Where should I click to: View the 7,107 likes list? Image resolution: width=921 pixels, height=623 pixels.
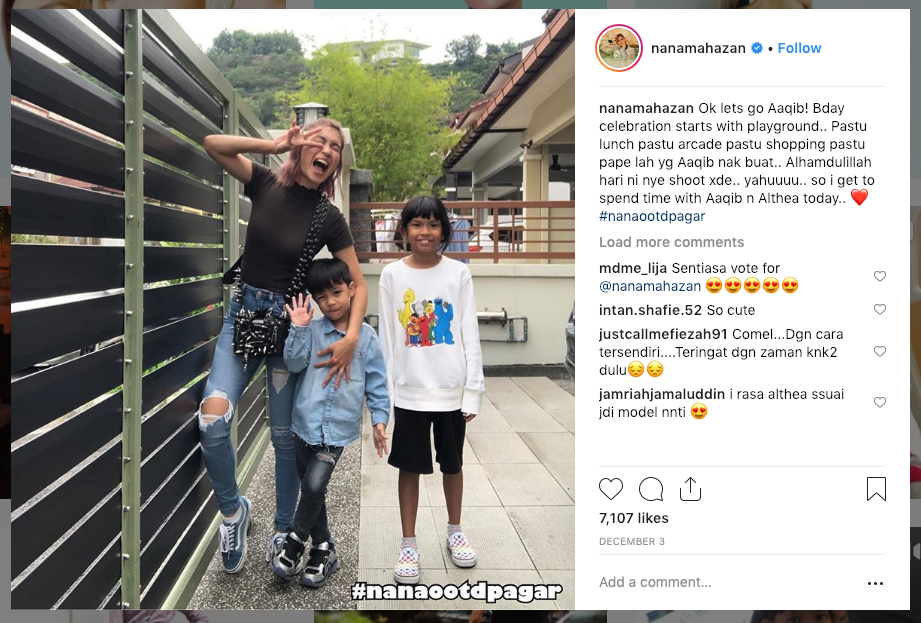633,518
